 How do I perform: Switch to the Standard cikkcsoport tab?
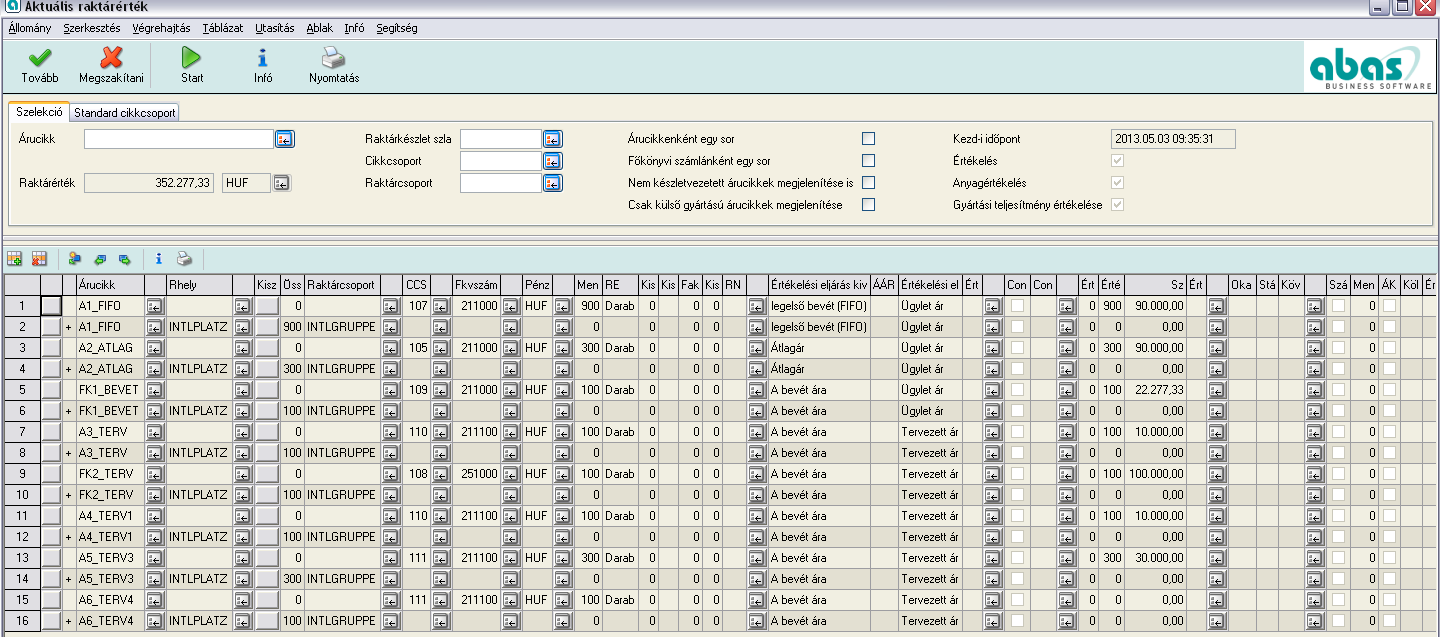(124, 113)
